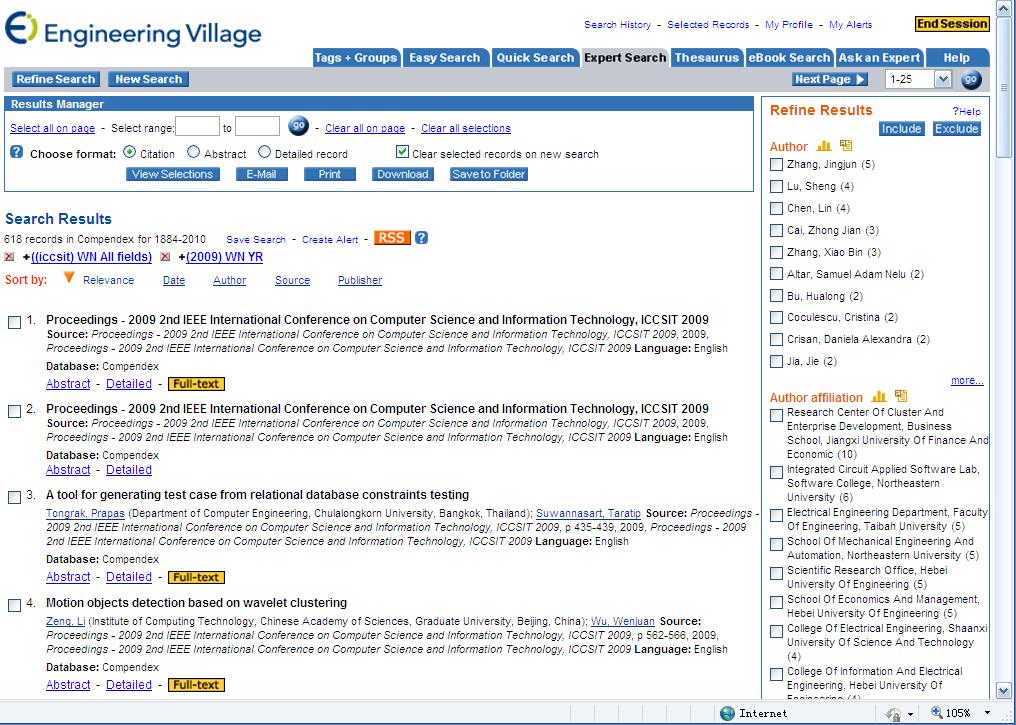The height and width of the screenshot is (725, 1016).
Task: Open the RSS feed button
Action: (x=392, y=238)
